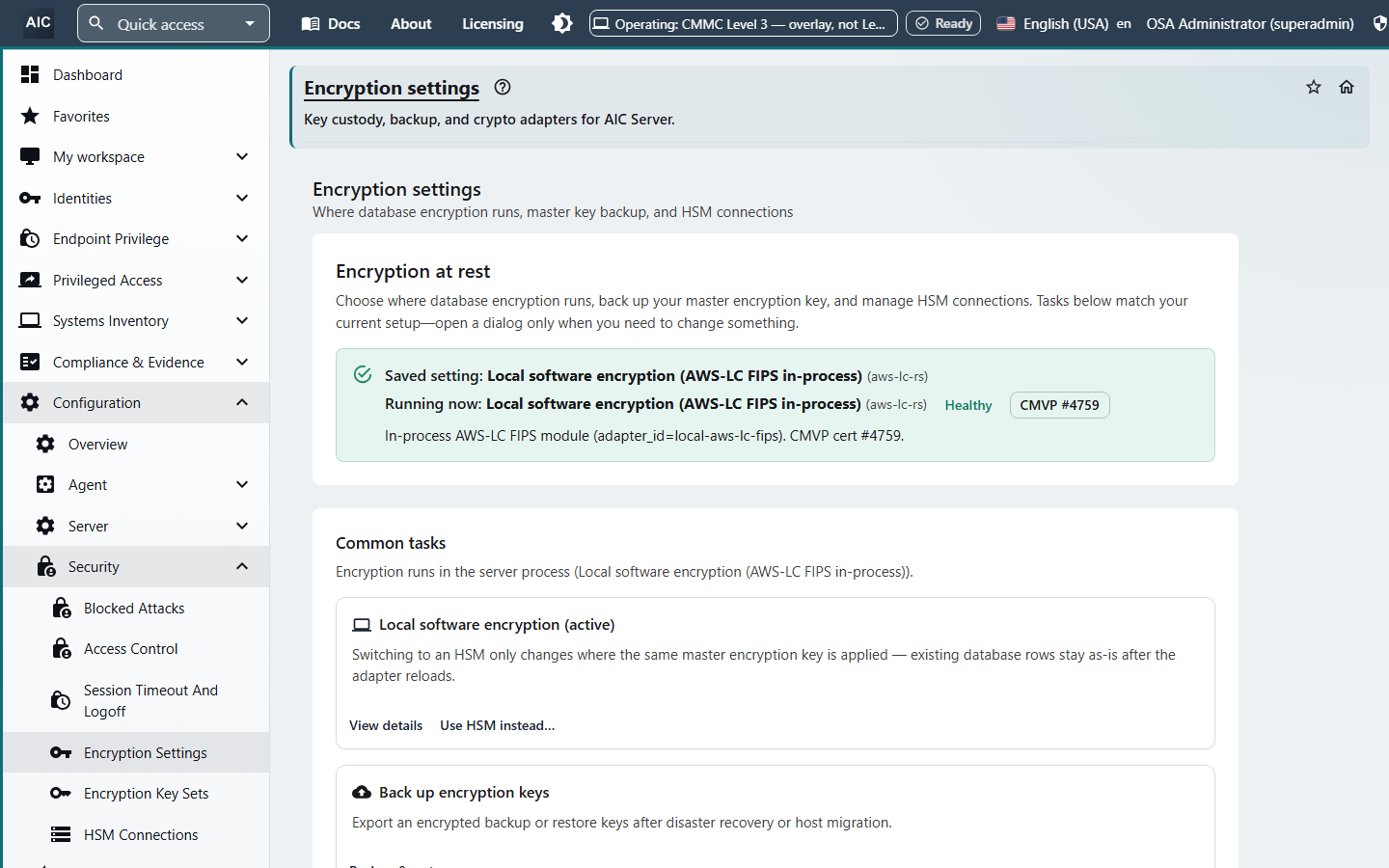Image resolution: width=1389 pixels, height=868 pixels.
Task: Click the Encryption settings page title
Action: 392,88
